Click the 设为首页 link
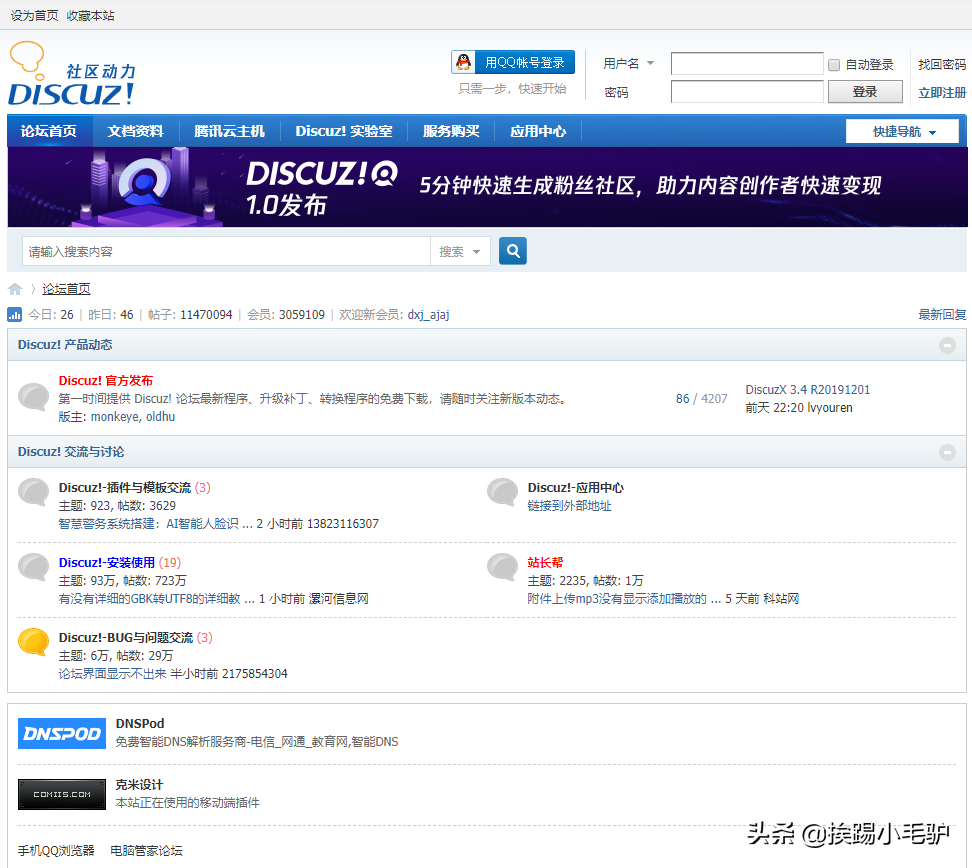This screenshot has height=868, width=972. tap(34, 16)
